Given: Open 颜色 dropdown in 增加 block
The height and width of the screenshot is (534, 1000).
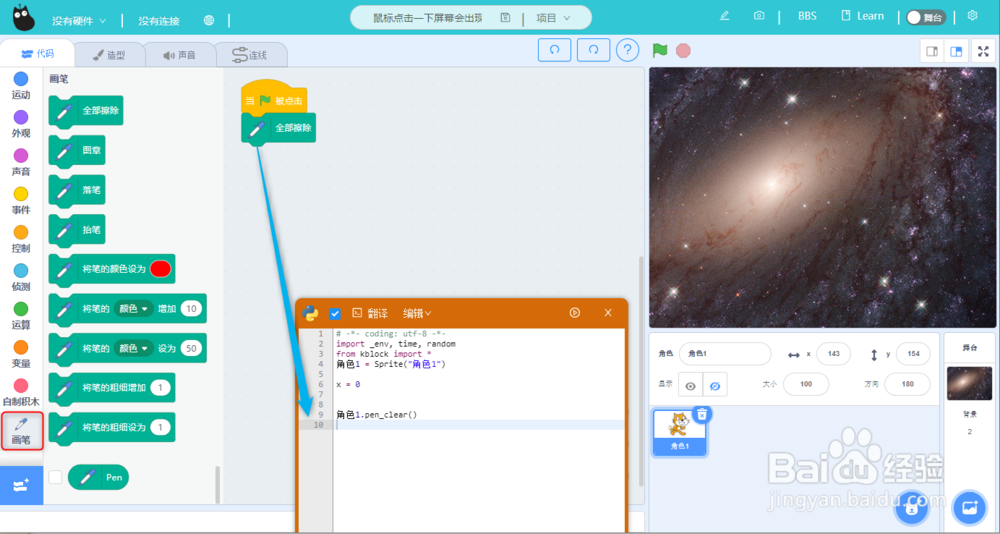Looking at the screenshot, I should coord(134,309).
